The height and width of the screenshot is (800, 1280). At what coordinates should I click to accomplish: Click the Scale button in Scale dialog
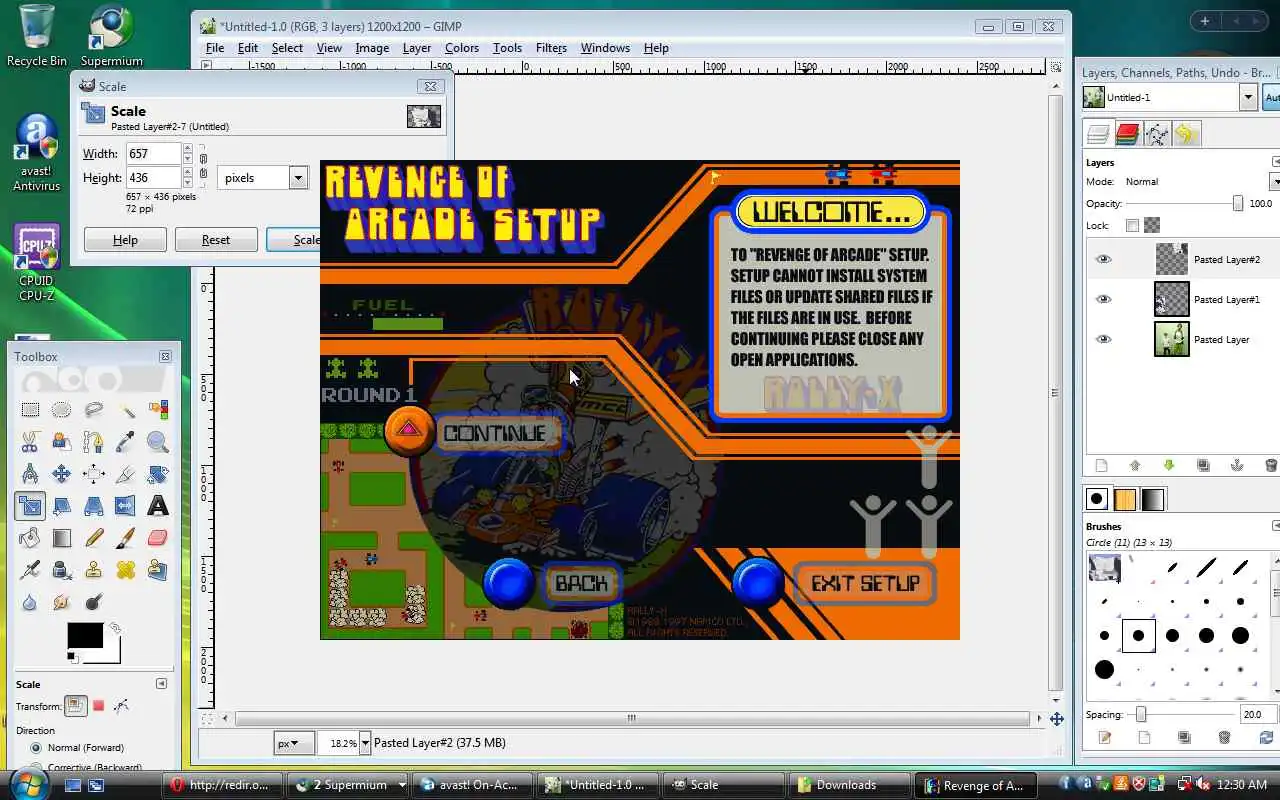coord(294,240)
